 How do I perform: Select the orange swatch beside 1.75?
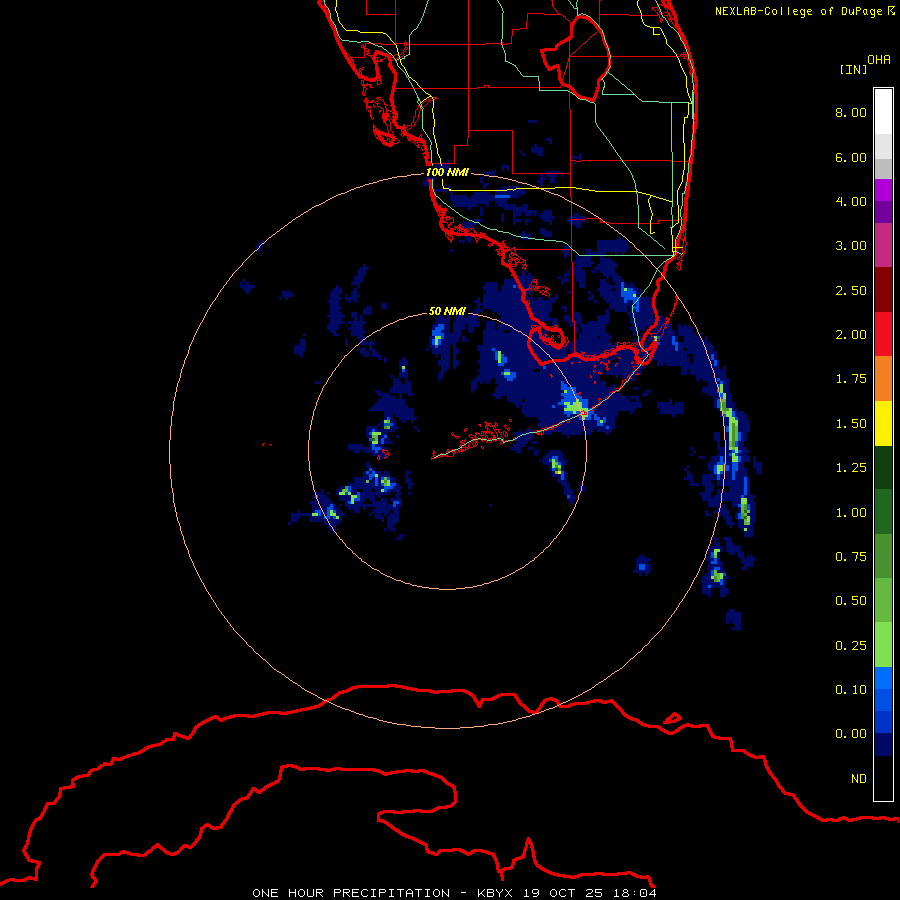pos(883,379)
